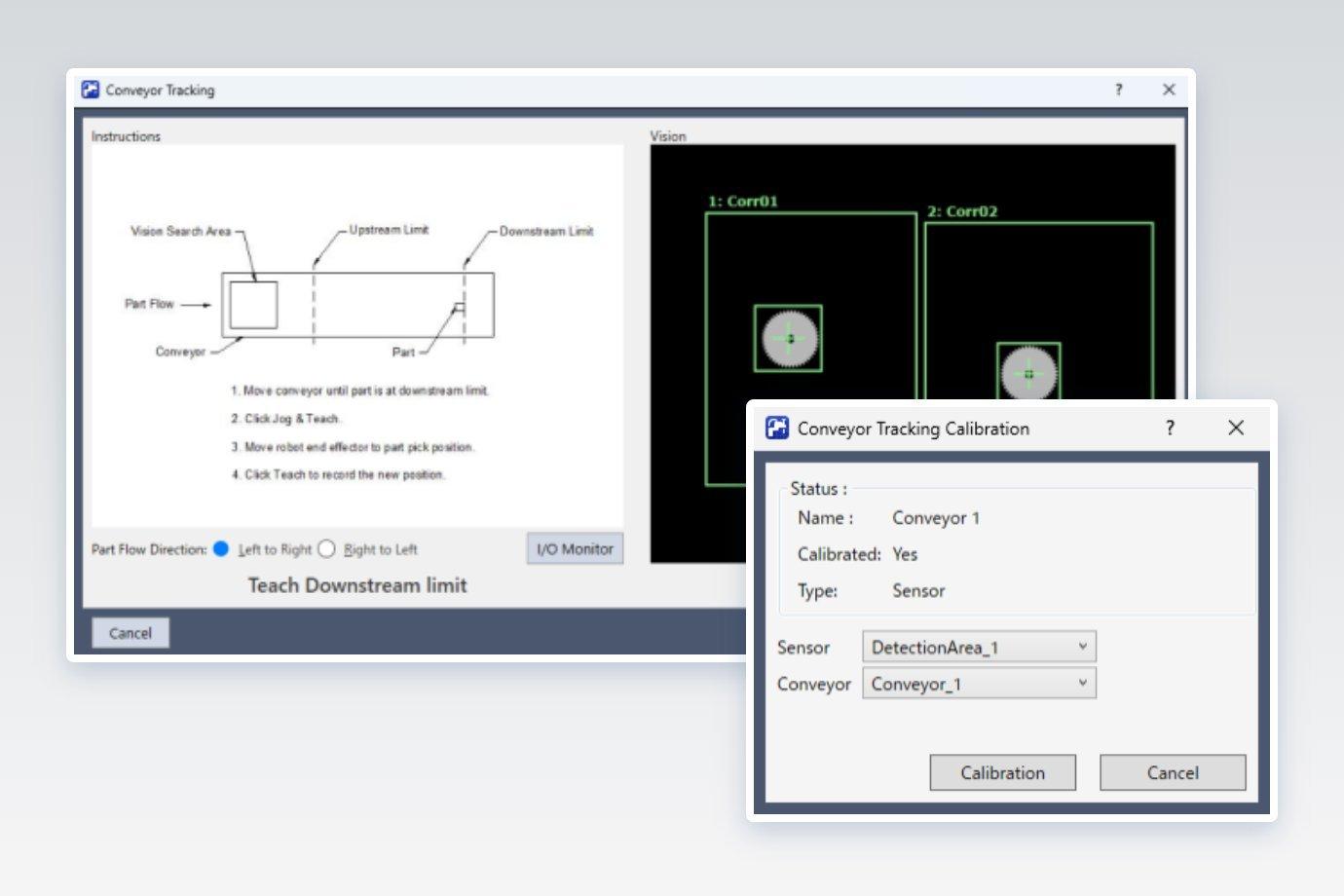Click the 2: Corr02 vision label
This screenshot has width=1344, height=896.
(962, 211)
